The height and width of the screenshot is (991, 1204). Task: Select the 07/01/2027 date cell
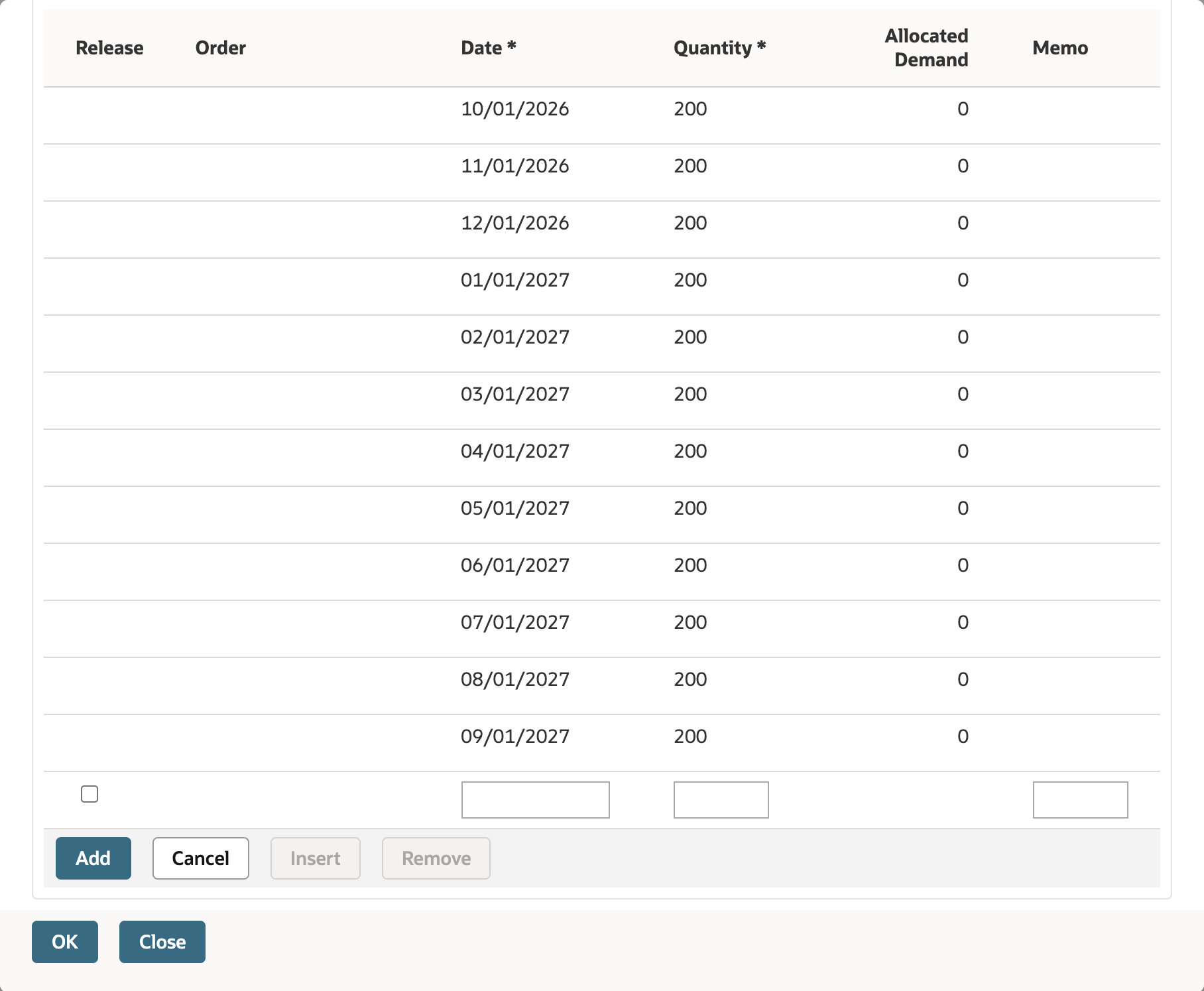[515, 622]
